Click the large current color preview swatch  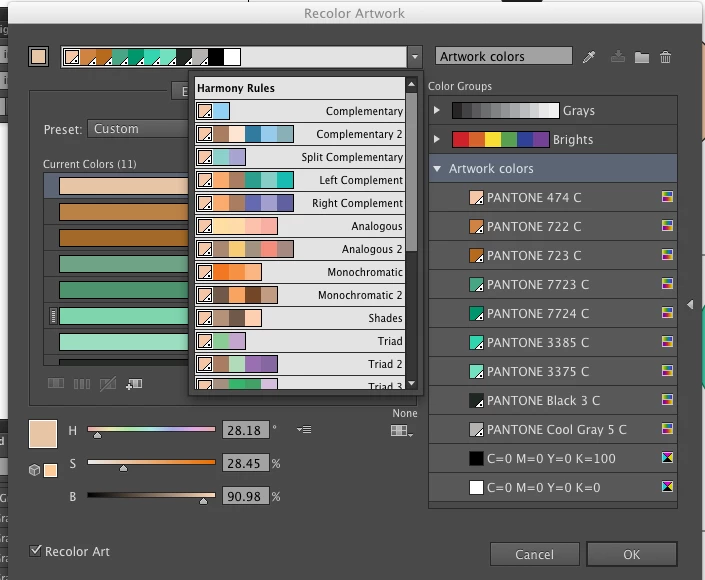click(x=43, y=434)
